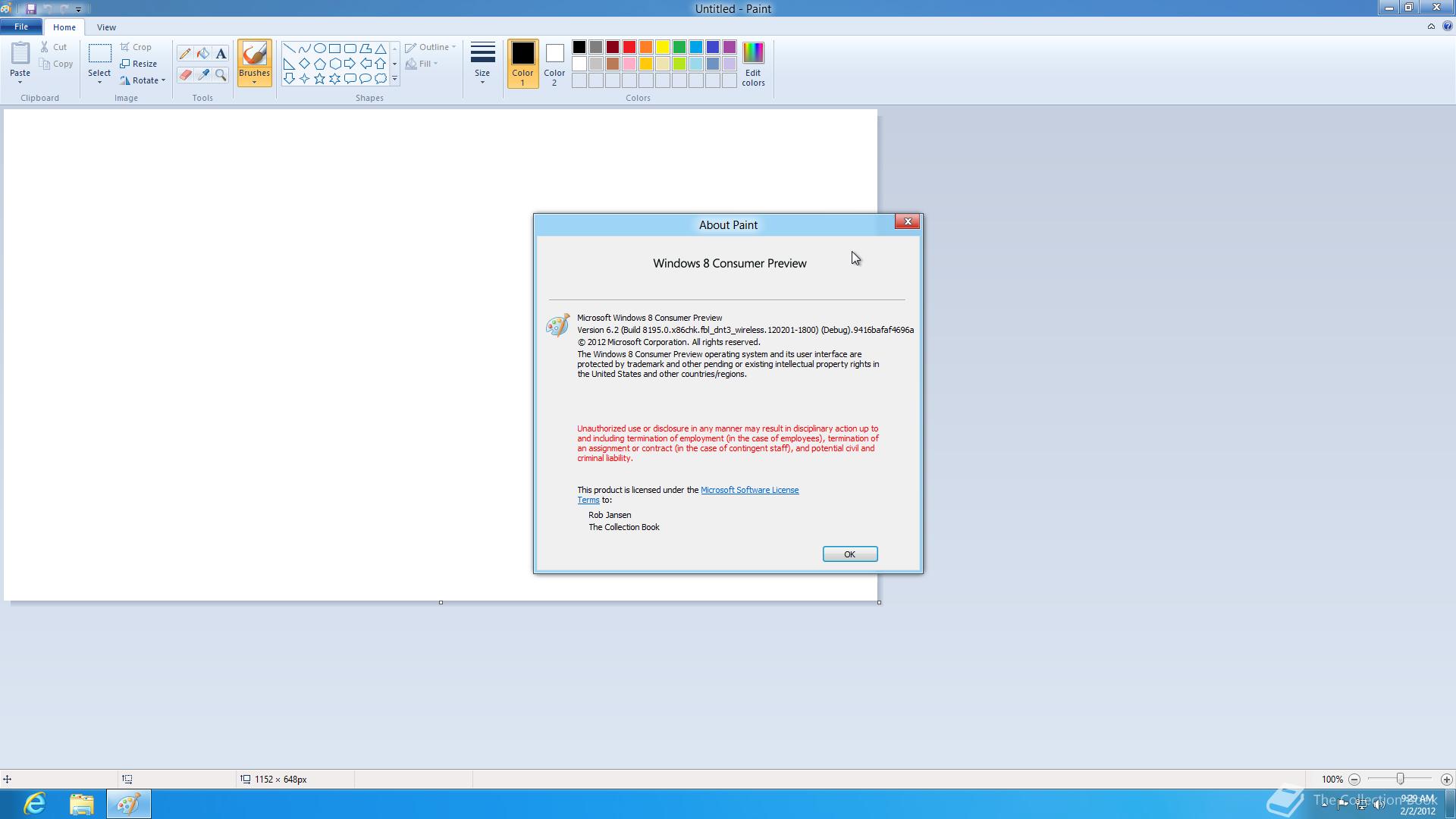The image size is (1456, 819).
Task: Click the Magnifier tool
Action: point(221,74)
